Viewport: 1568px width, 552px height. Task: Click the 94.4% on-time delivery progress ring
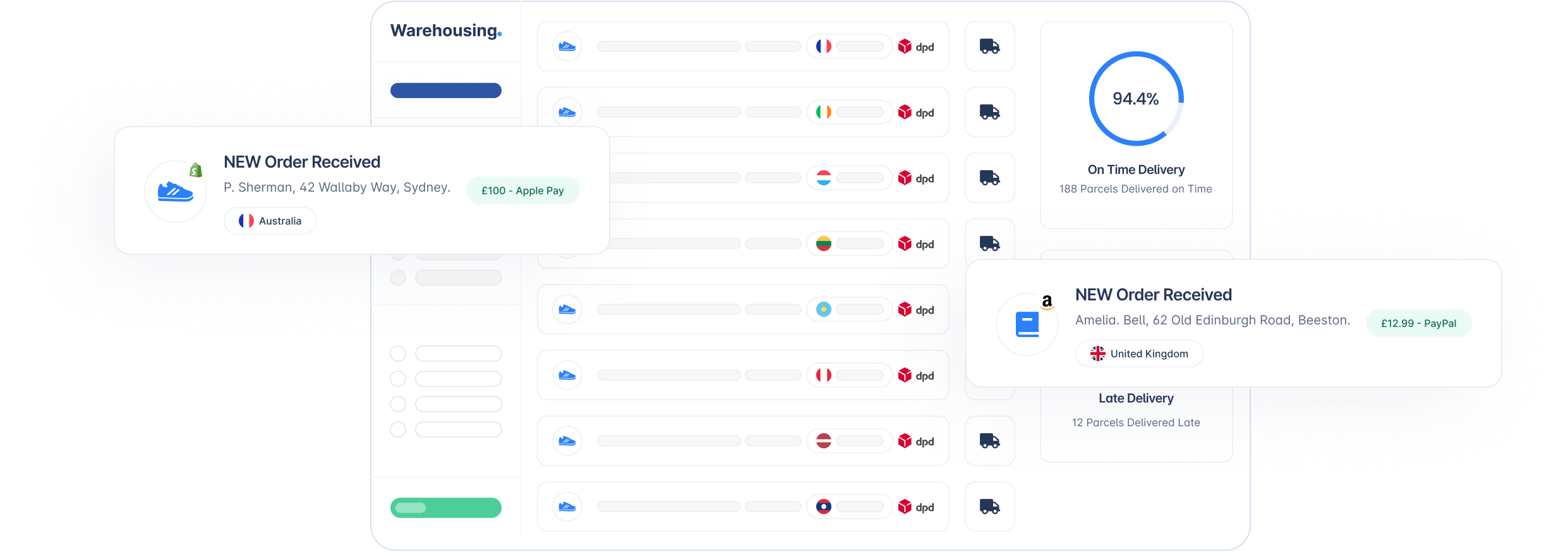tap(1135, 99)
